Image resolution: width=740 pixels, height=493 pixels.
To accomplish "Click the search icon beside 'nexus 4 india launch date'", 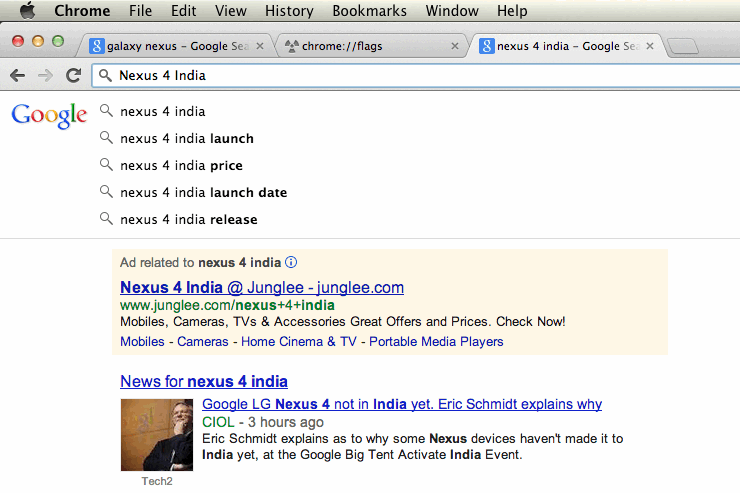I will (x=106, y=192).
